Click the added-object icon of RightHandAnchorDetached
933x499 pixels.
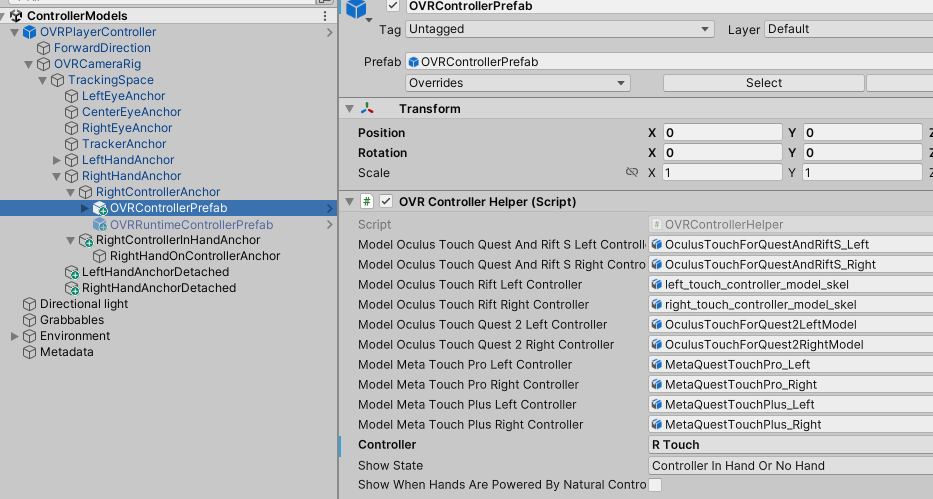tap(72, 289)
